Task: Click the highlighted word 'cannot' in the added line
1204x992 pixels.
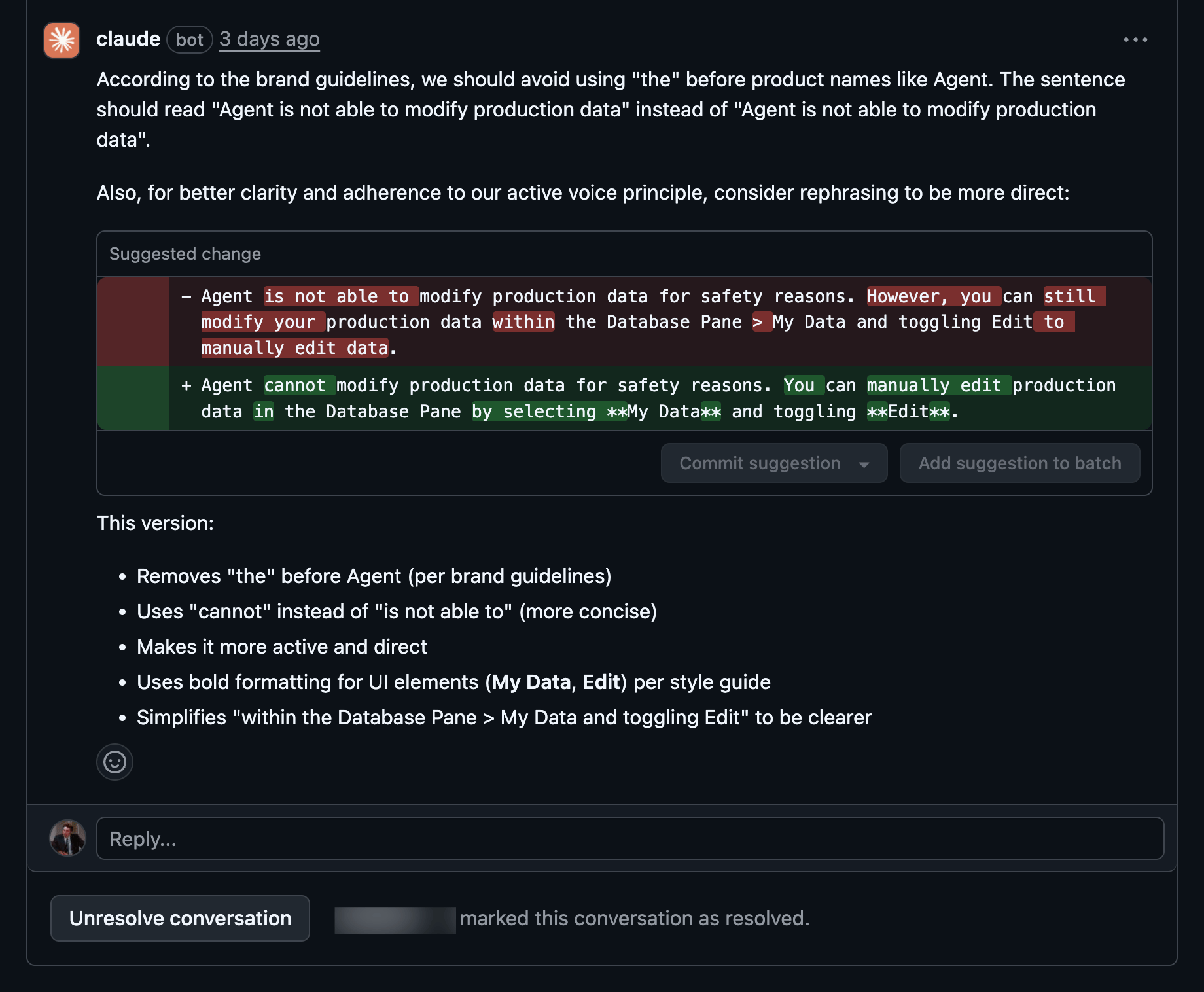Action: tap(294, 385)
